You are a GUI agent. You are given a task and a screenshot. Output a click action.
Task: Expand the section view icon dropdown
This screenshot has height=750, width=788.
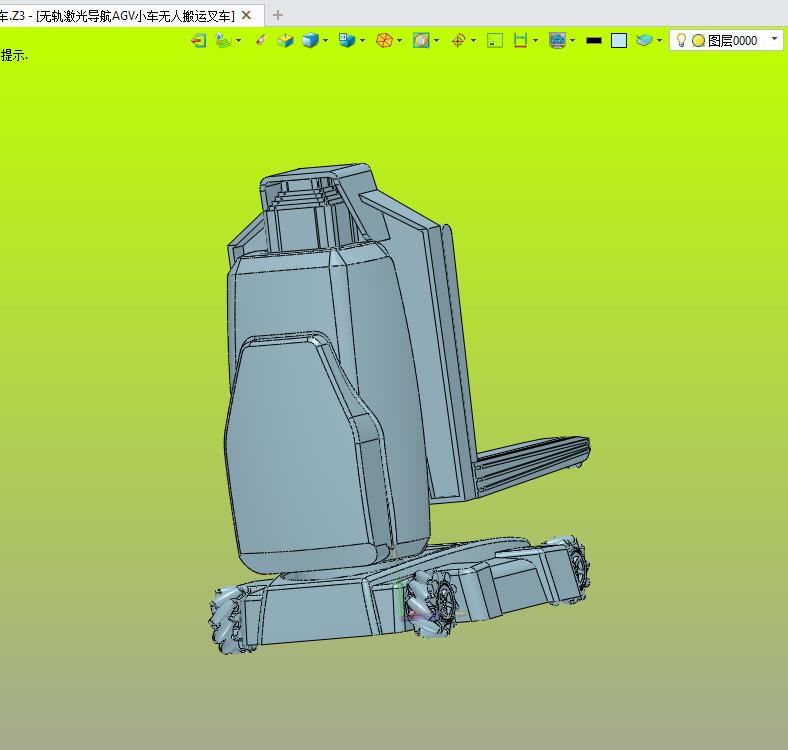click(x=436, y=40)
